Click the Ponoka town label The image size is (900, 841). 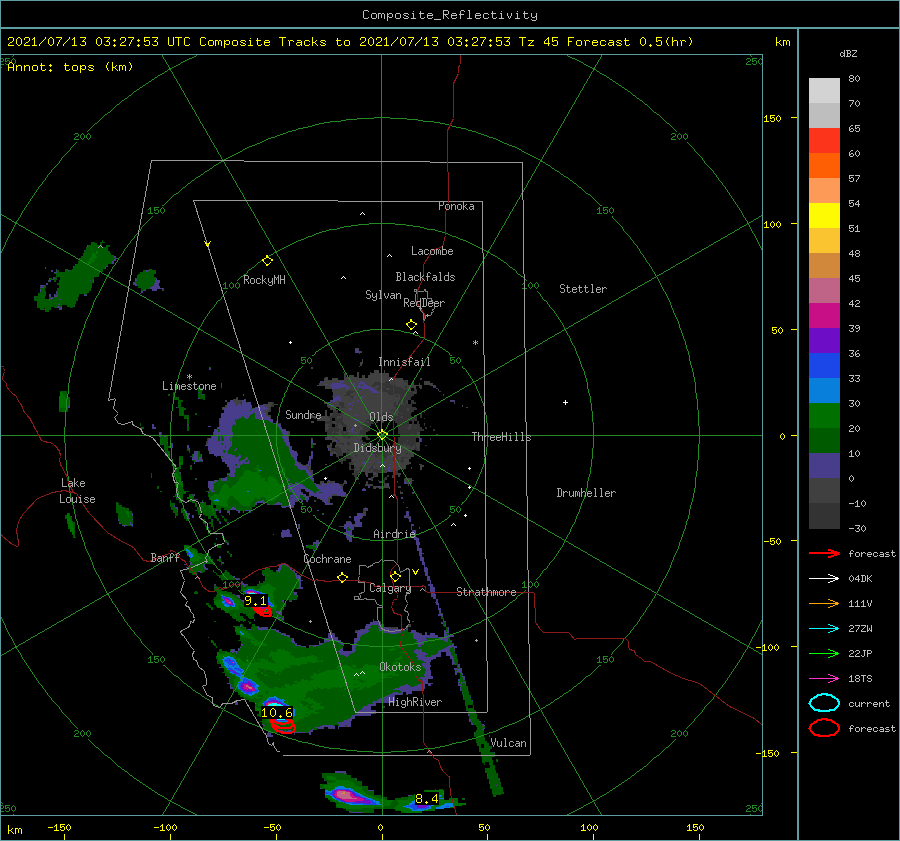click(456, 206)
